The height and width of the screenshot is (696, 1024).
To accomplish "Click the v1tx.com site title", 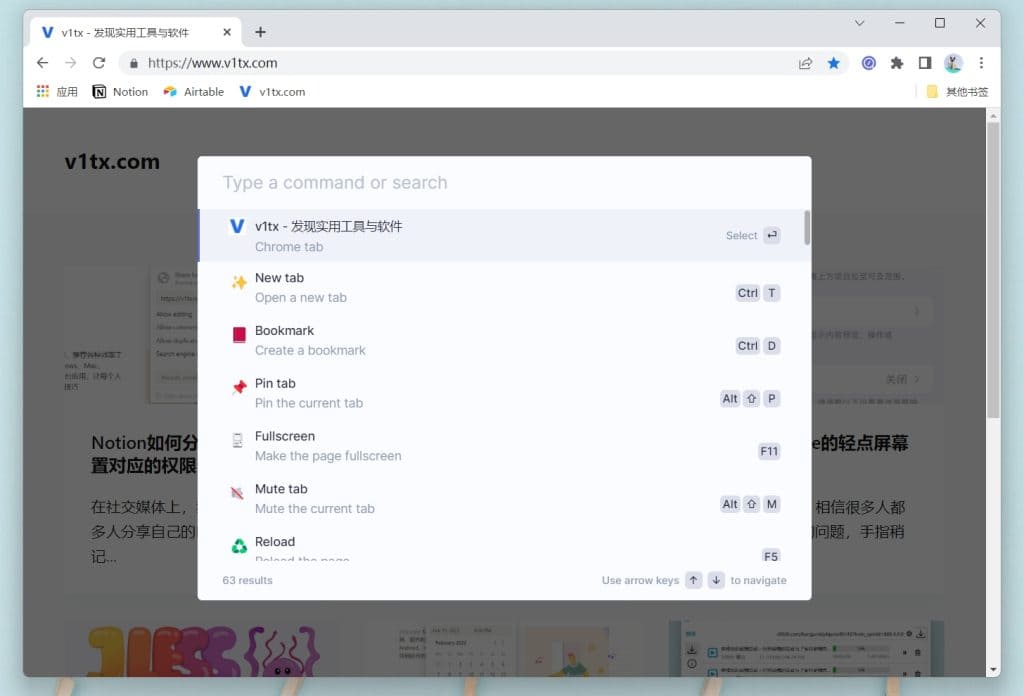I will click(112, 161).
